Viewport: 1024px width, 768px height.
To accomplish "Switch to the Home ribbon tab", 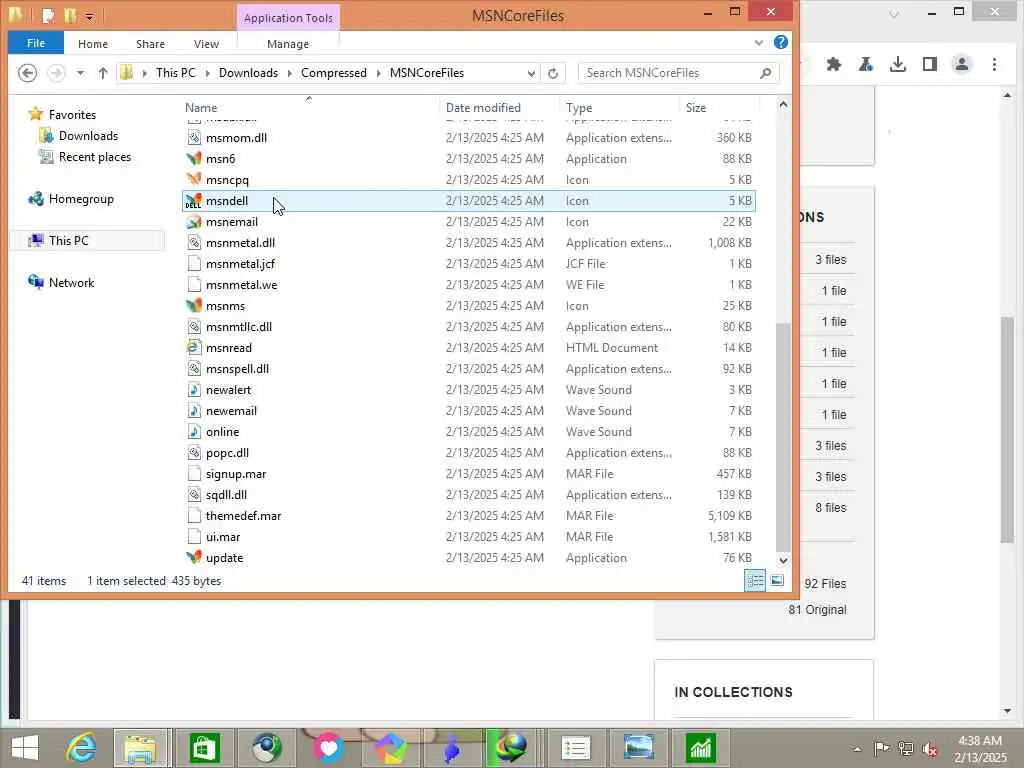I will coord(93,44).
